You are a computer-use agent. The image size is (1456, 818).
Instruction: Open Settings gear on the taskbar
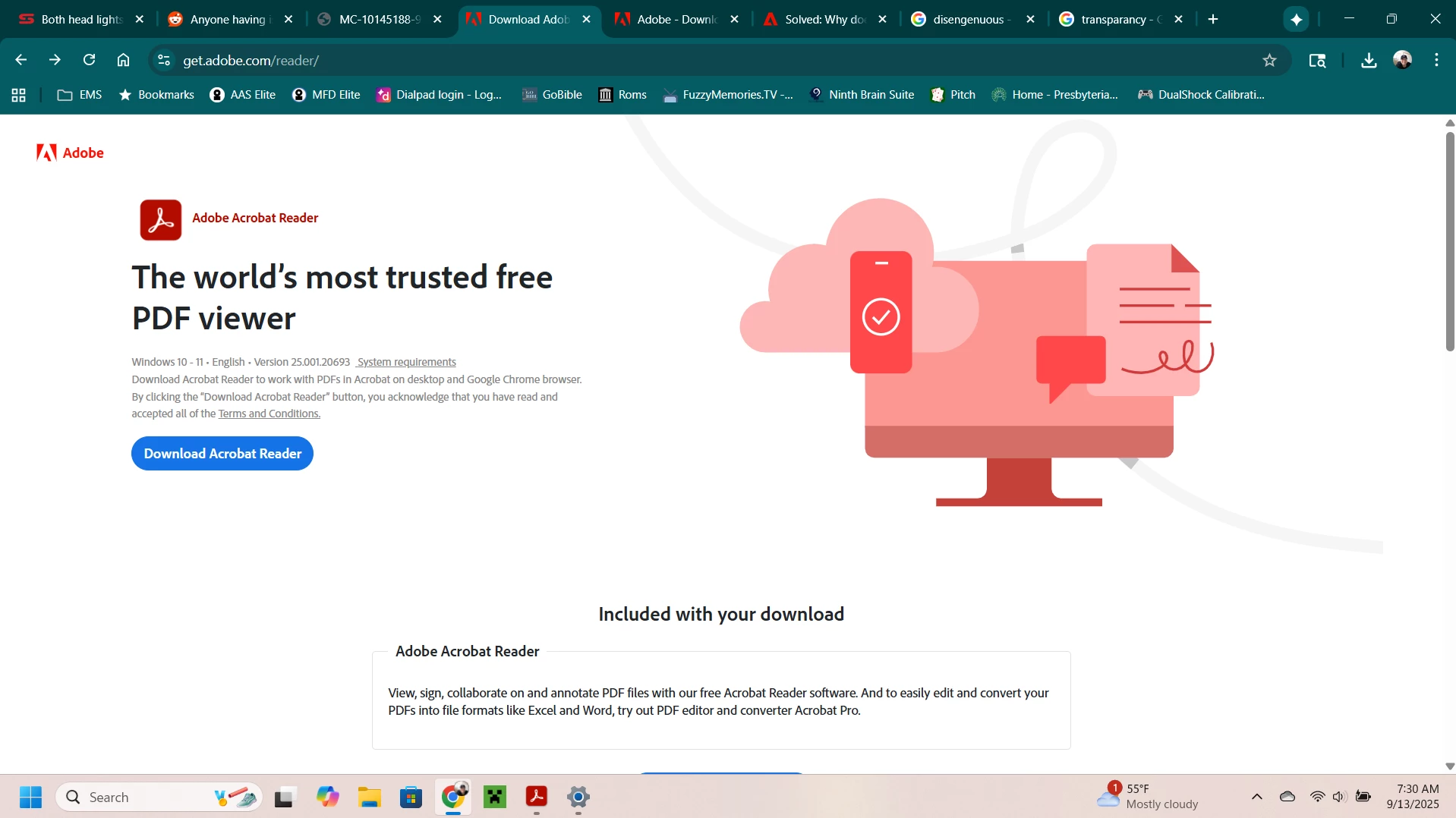(x=578, y=797)
